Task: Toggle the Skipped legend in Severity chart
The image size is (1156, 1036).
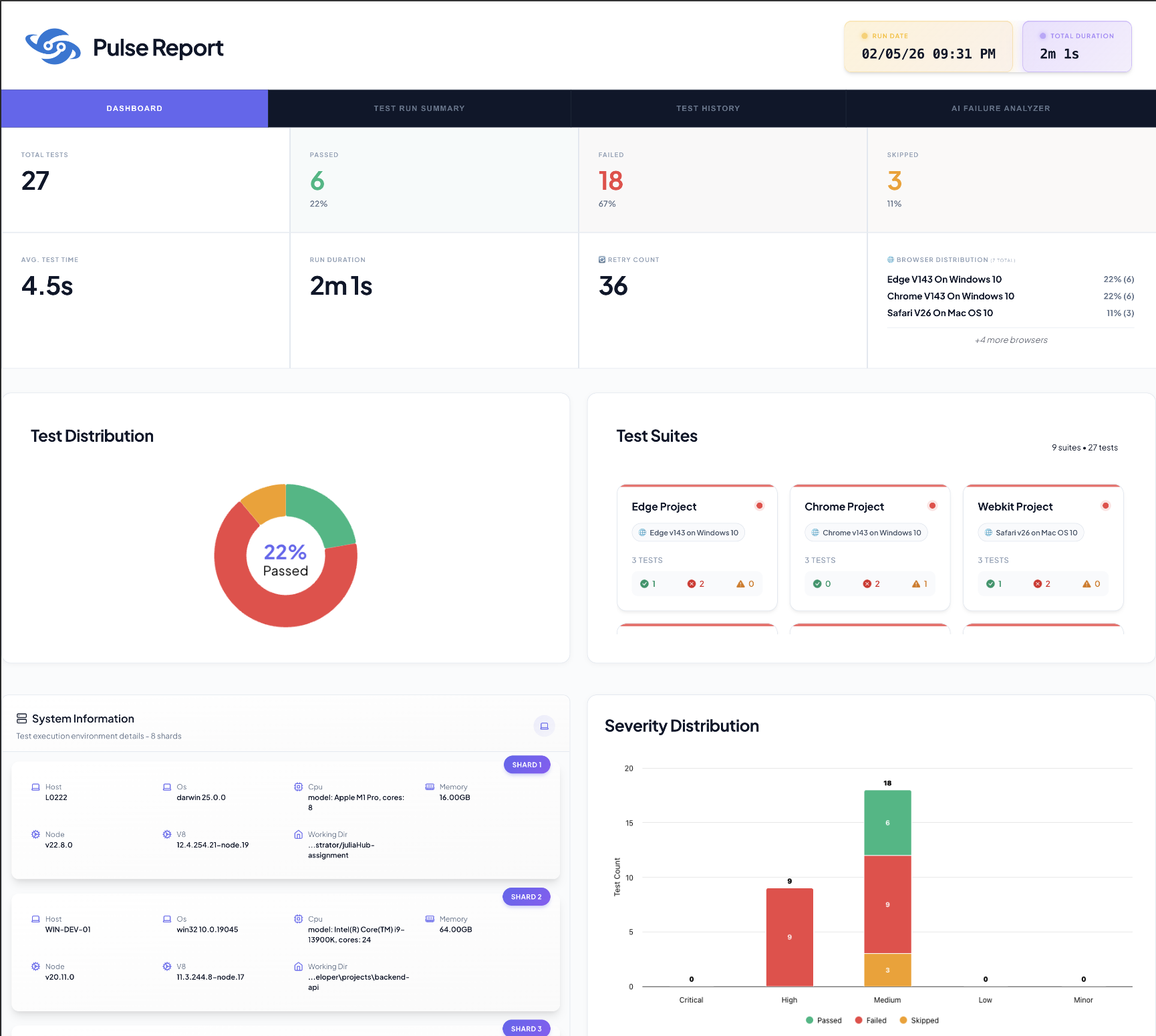Action: click(919, 1020)
